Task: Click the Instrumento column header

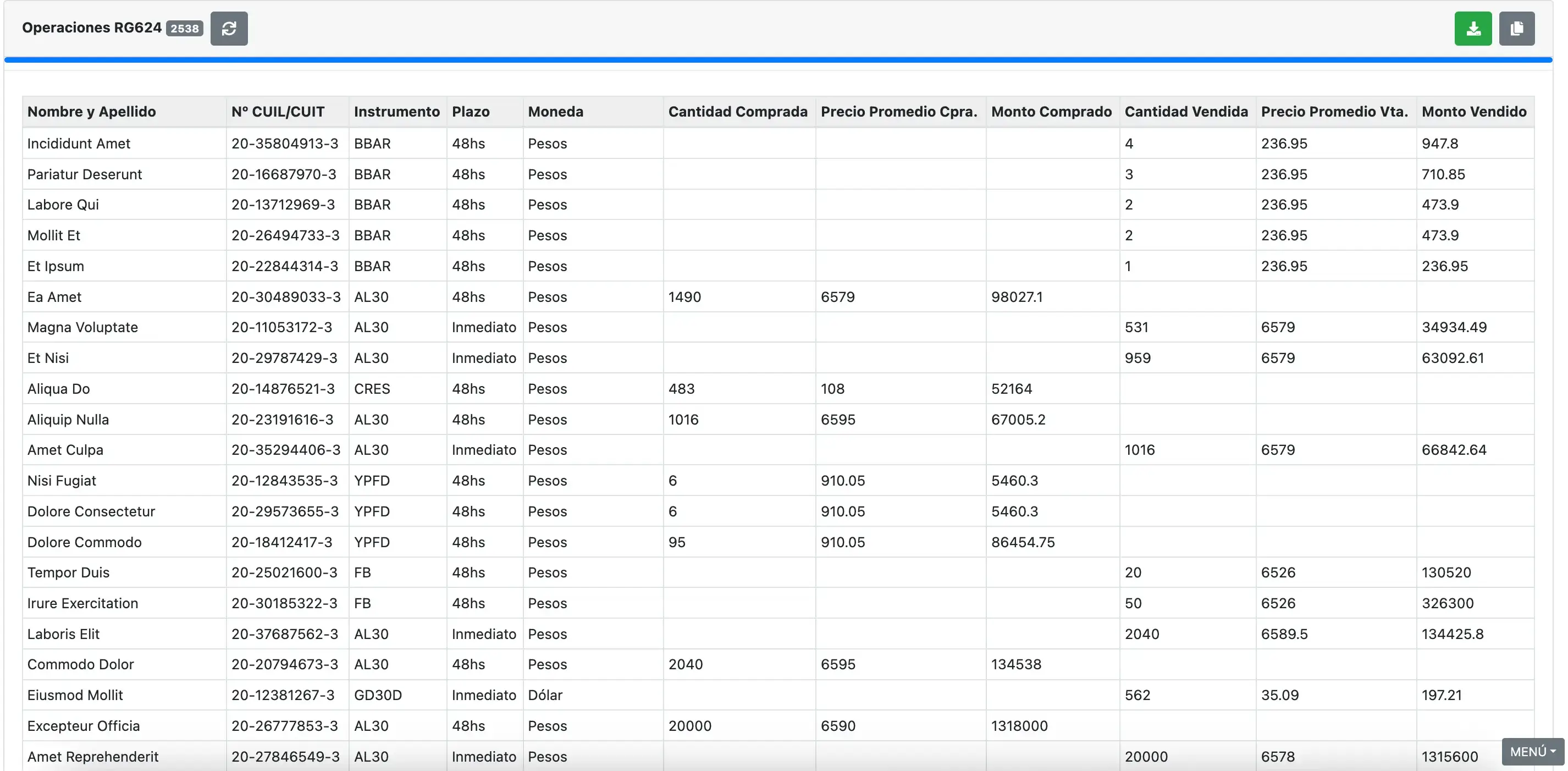Action: [x=396, y=112]
